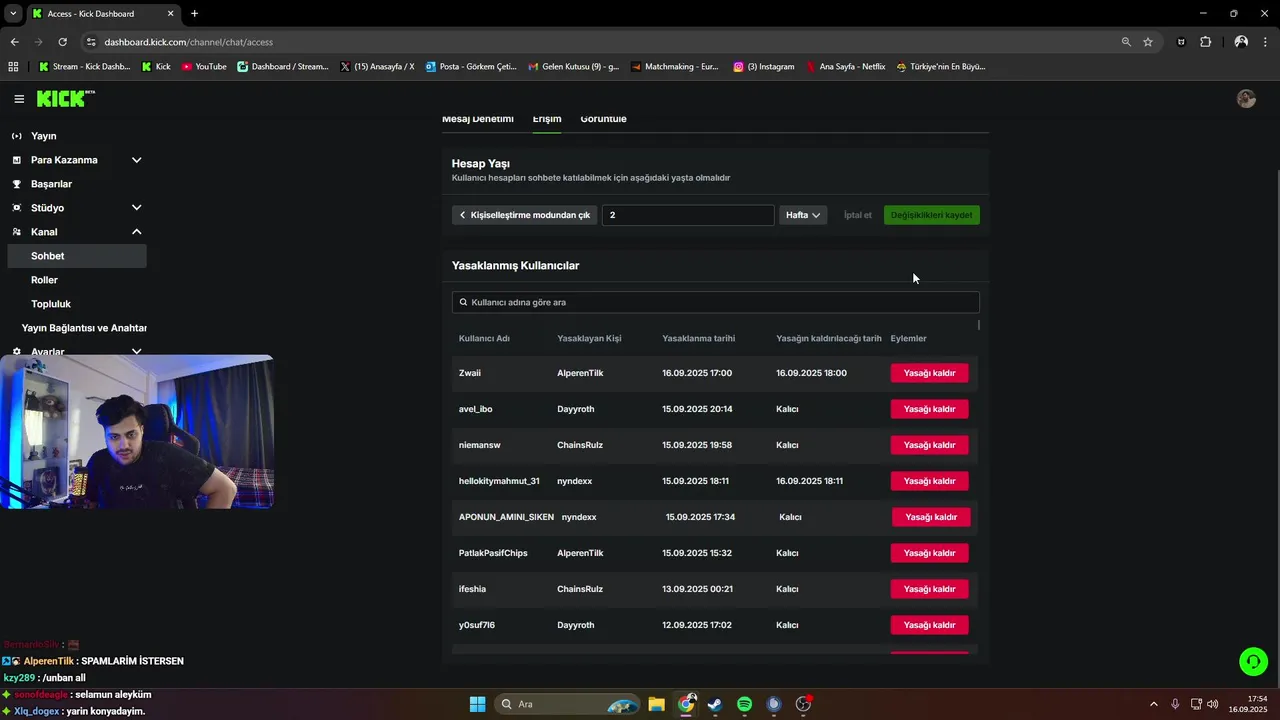Open the green support chat bubble

pyautogui.click(x=1253, y=661)
